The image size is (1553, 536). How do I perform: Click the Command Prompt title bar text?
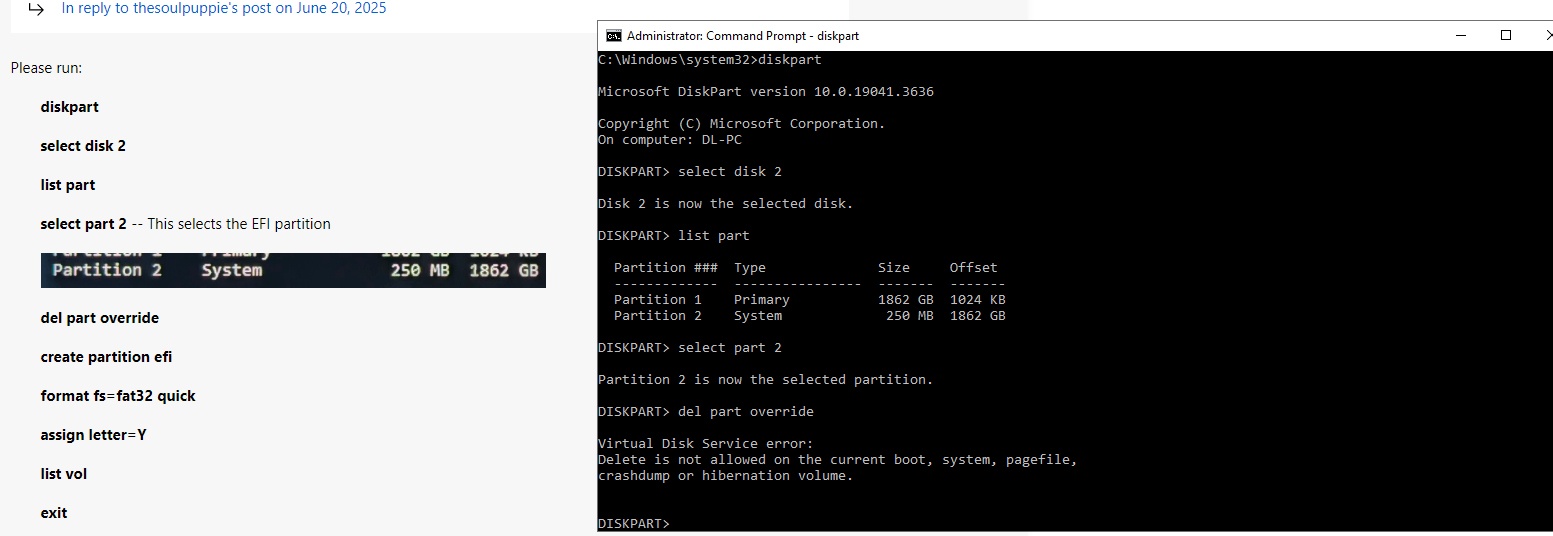point(743,35)
